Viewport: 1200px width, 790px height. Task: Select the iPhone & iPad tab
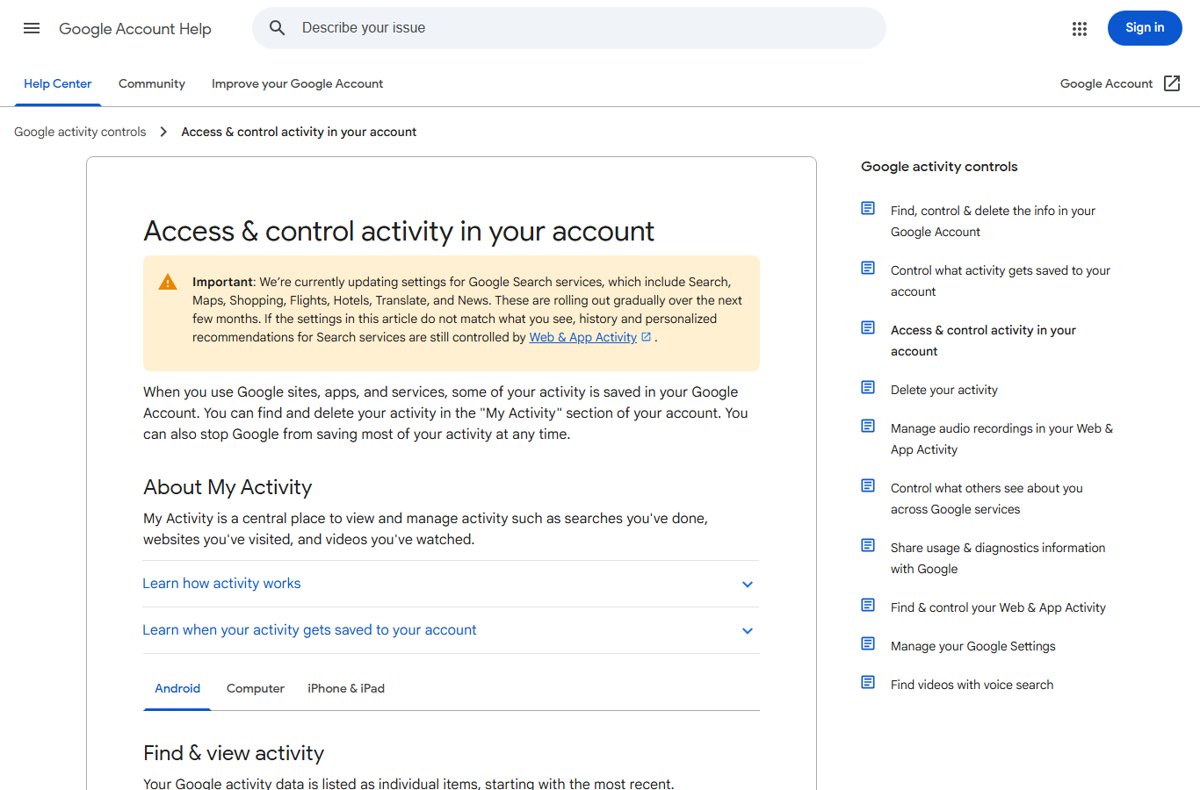click(346, 689)
